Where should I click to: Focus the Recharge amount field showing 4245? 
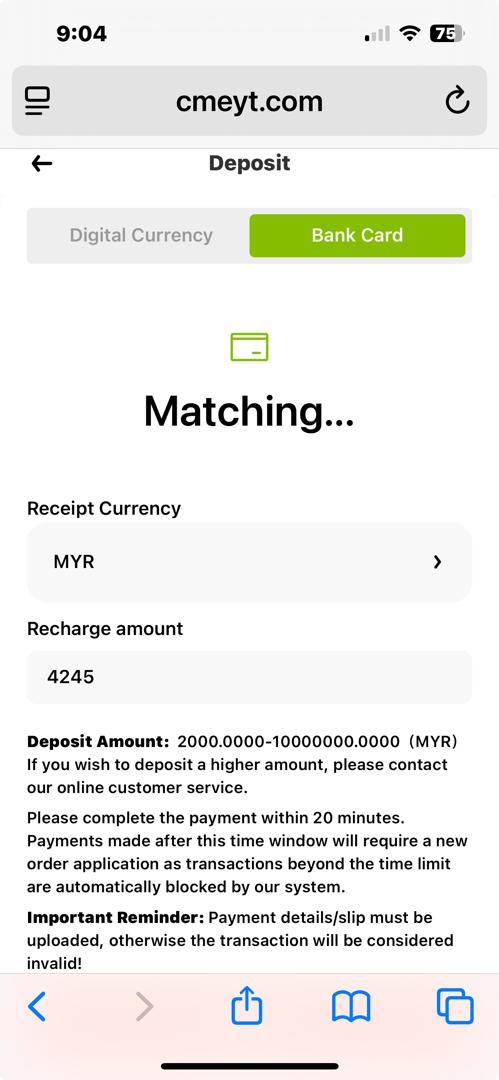[x=250, y=677]
